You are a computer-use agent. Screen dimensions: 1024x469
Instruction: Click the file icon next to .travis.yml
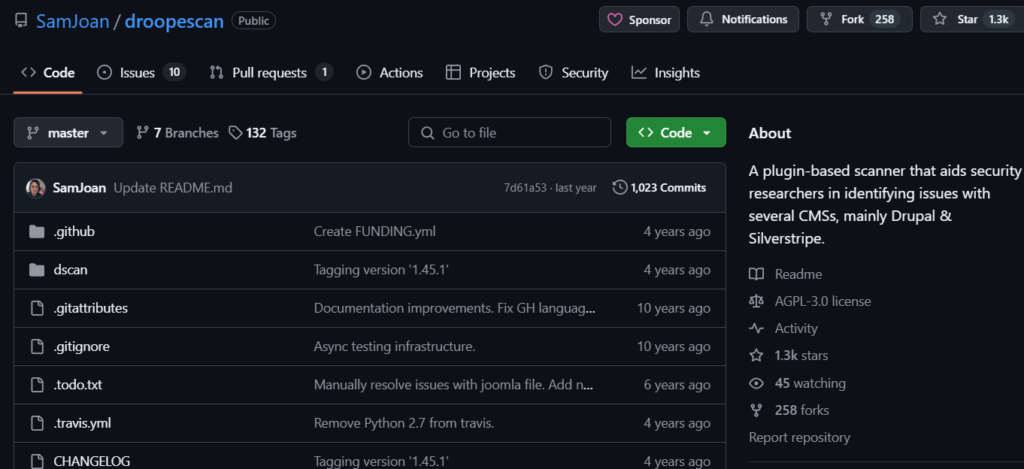click(37, 423)
